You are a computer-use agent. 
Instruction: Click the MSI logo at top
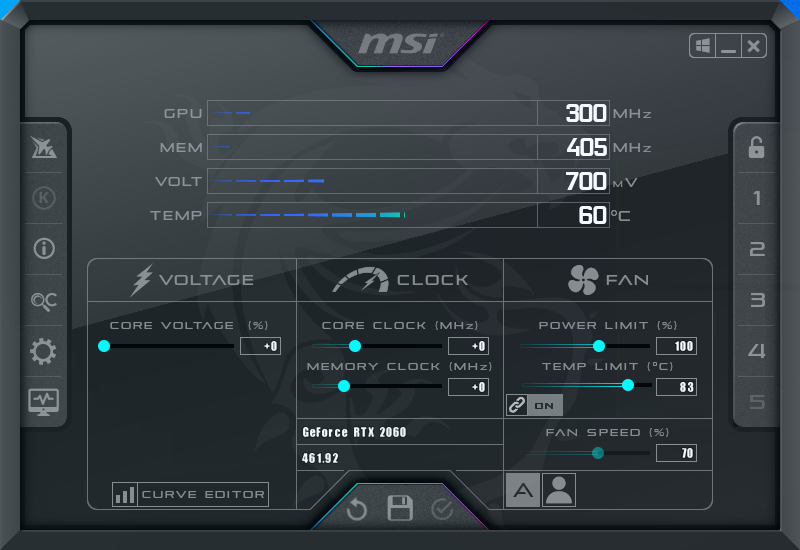pos(399,43)
